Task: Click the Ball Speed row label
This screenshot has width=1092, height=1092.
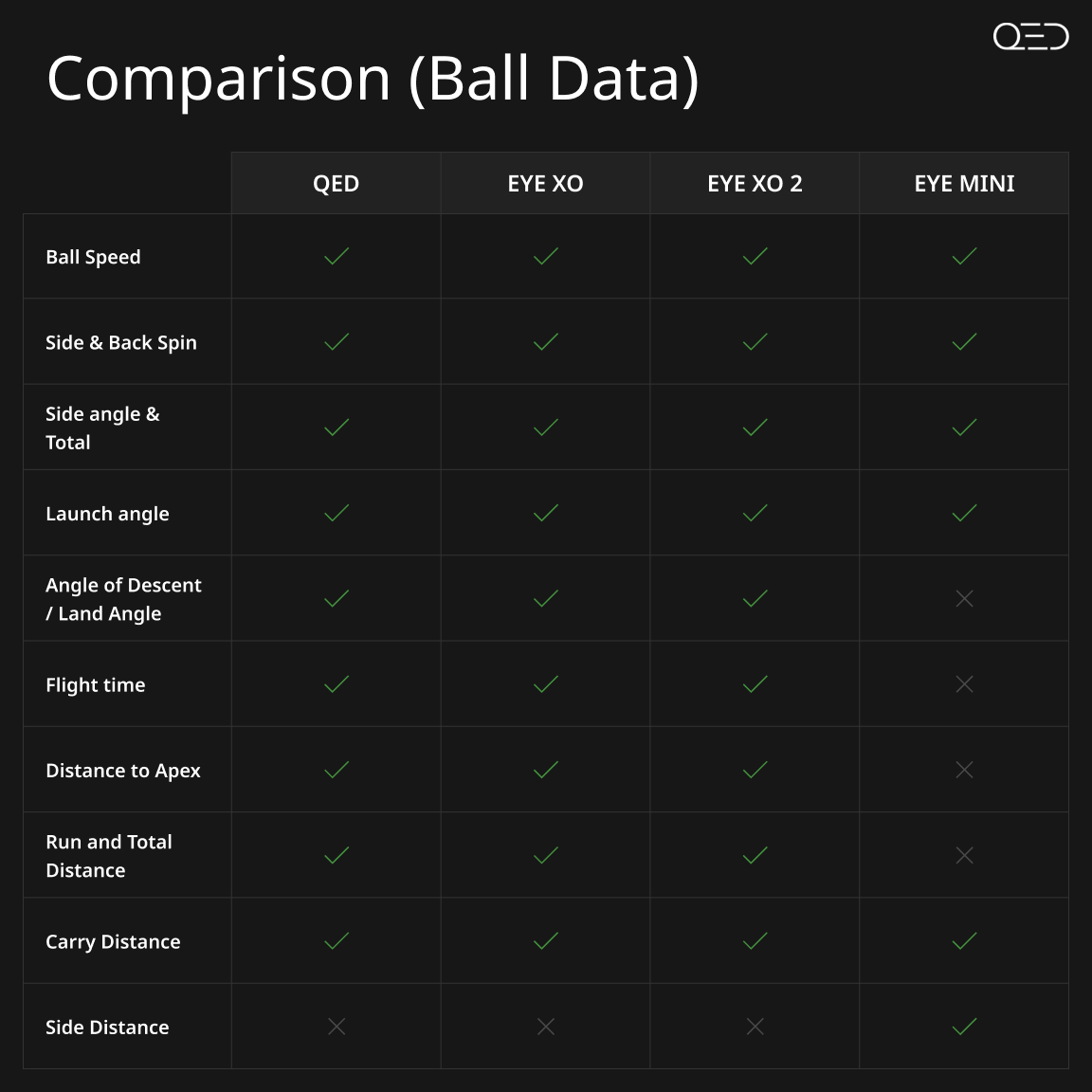Action: pyautogui.click(x=93, y=257)
